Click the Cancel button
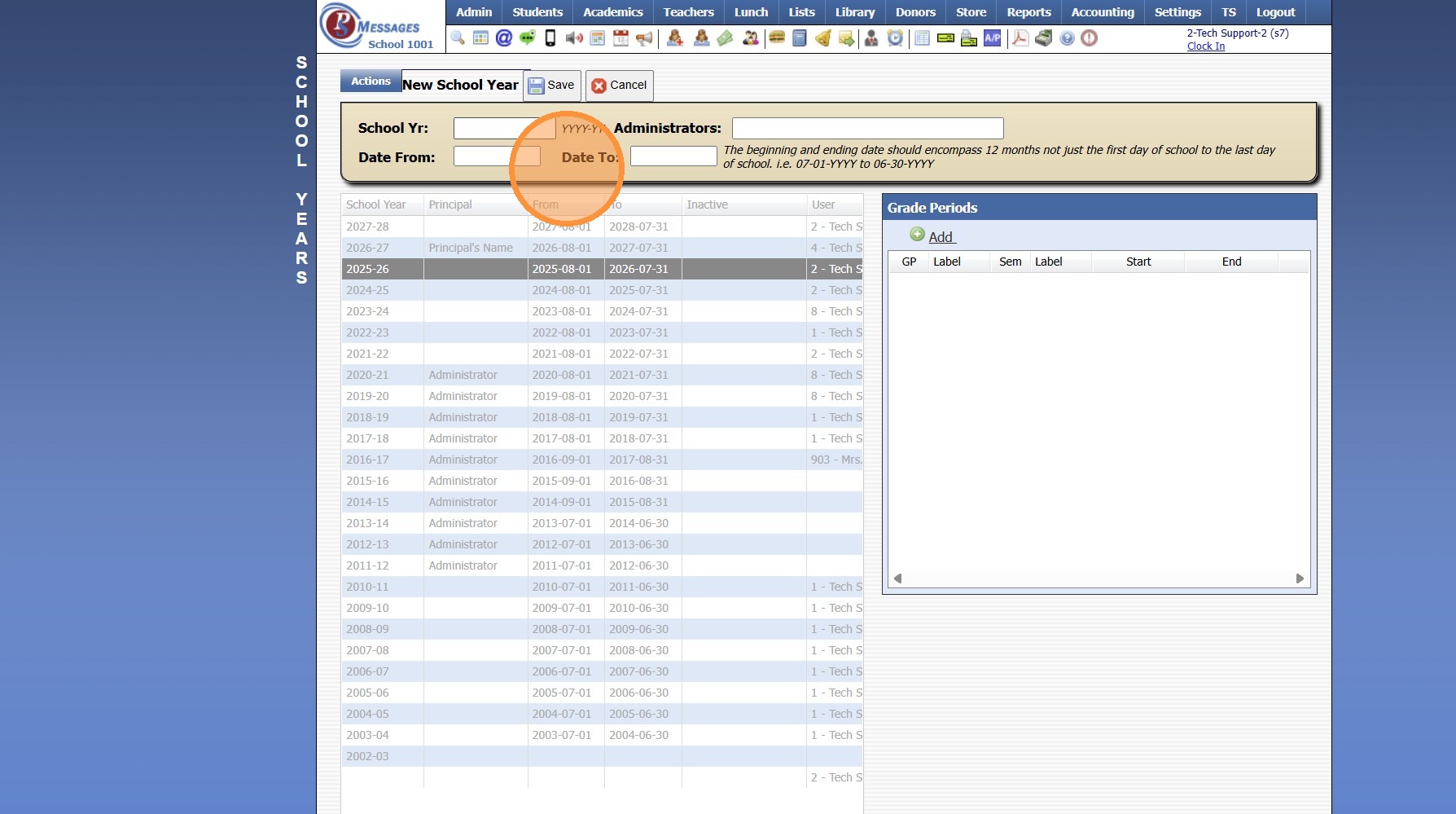Image resolution: width=1456 pixels, height=814 pixels. [x=619, y=86]
